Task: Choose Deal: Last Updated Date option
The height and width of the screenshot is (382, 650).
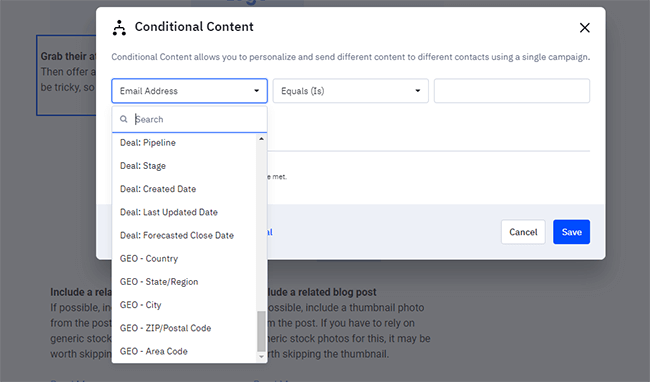Action: (184, 212)
